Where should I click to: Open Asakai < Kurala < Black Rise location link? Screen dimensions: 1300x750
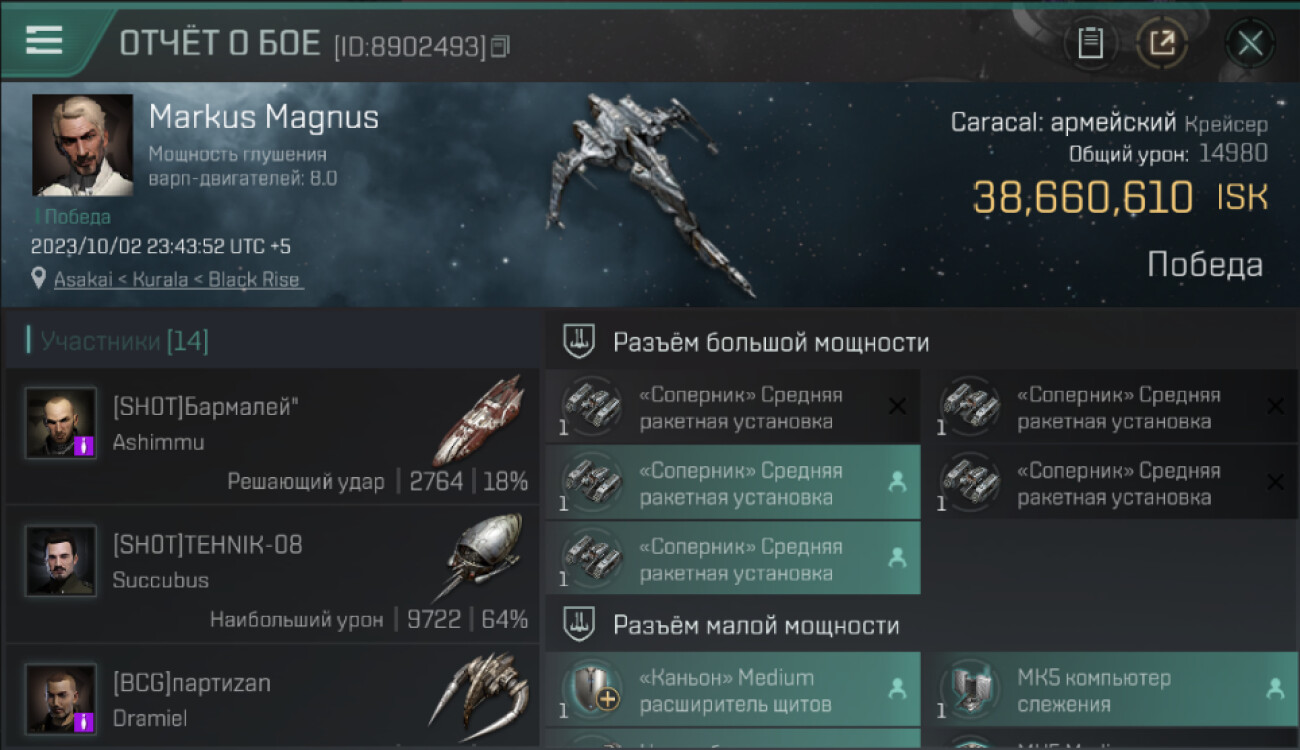tap(178, 280)
